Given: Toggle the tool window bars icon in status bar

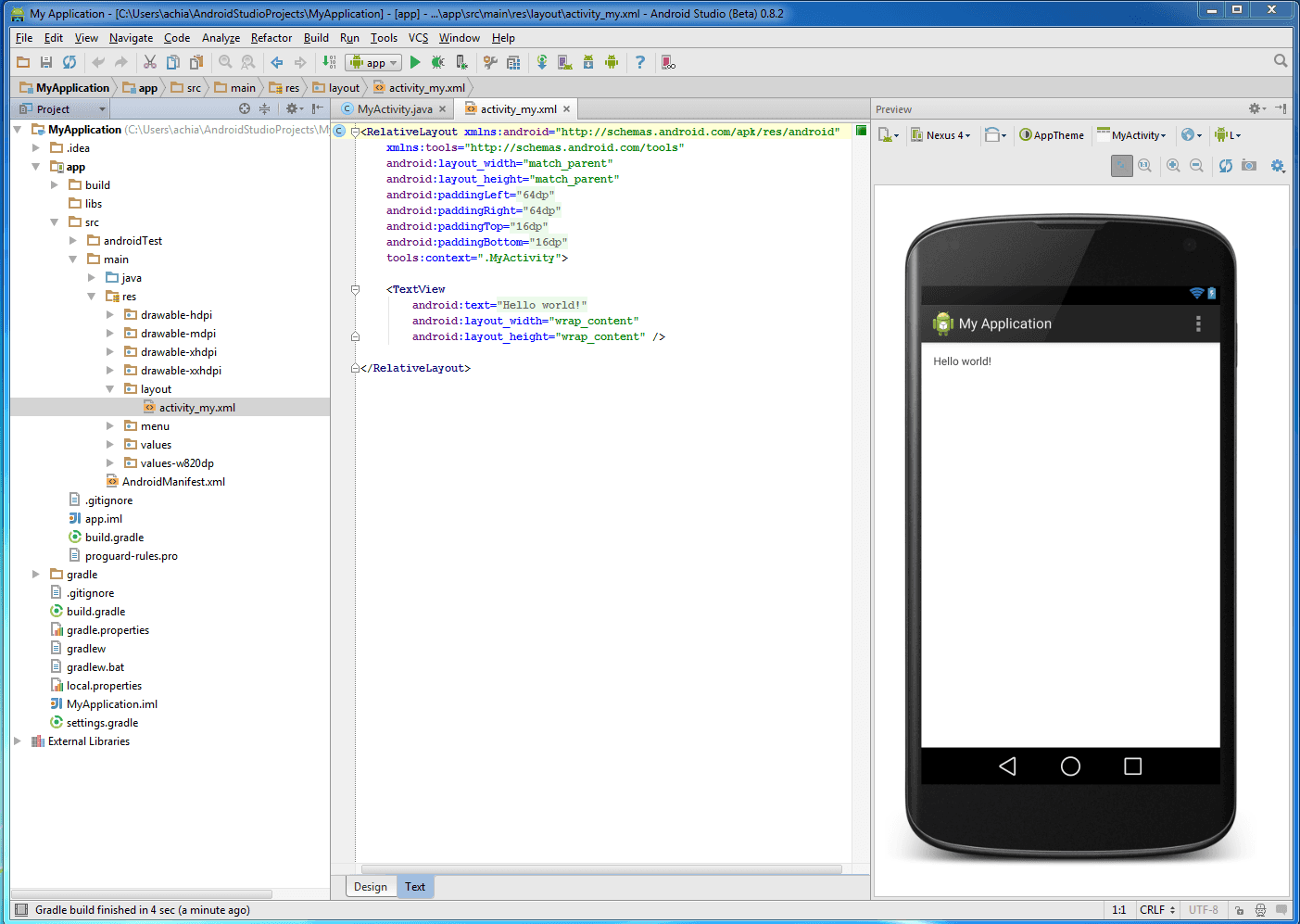Looking at the screenshot, I should click(21, 910).
